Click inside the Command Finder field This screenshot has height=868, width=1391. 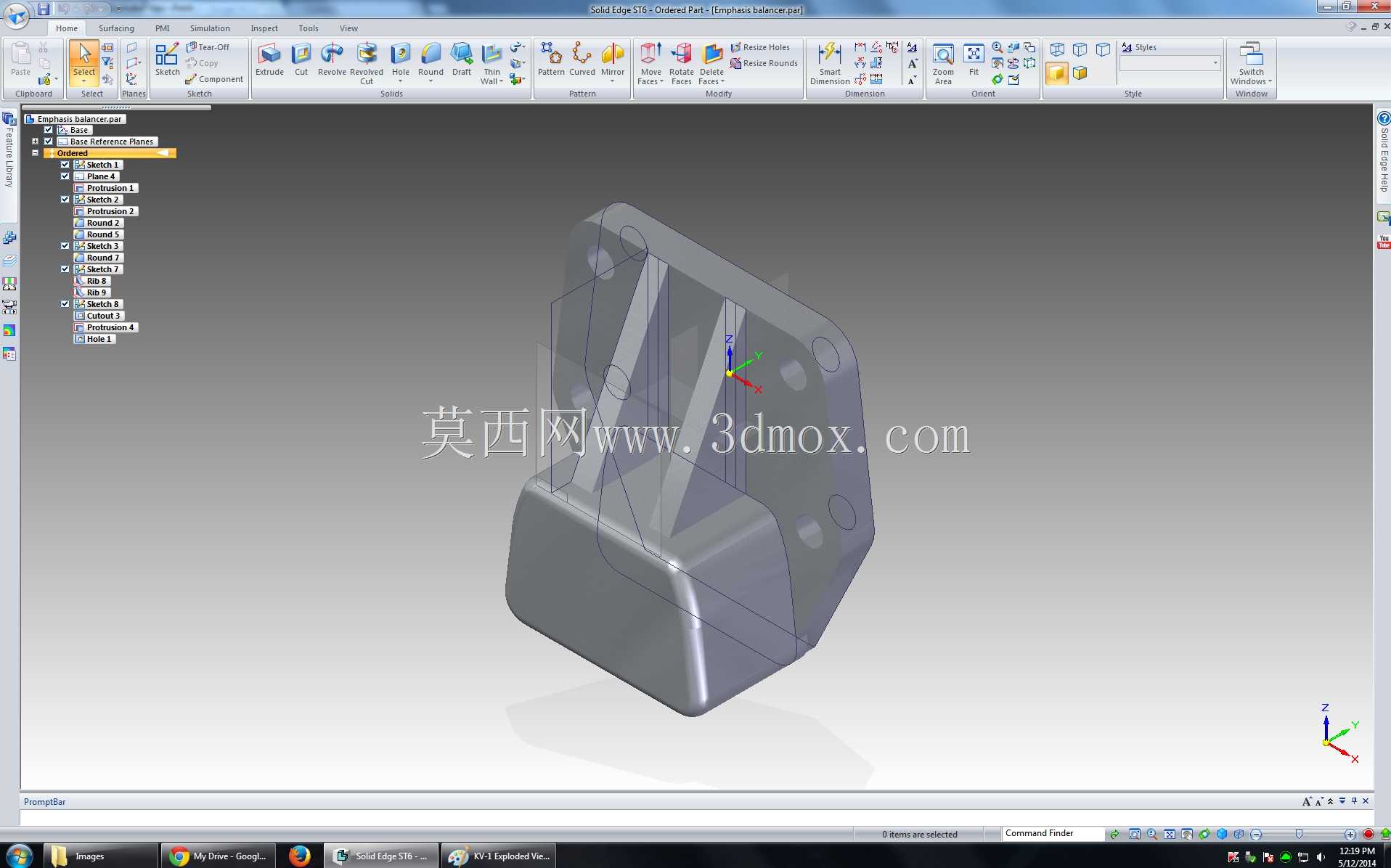[1053, 833]
